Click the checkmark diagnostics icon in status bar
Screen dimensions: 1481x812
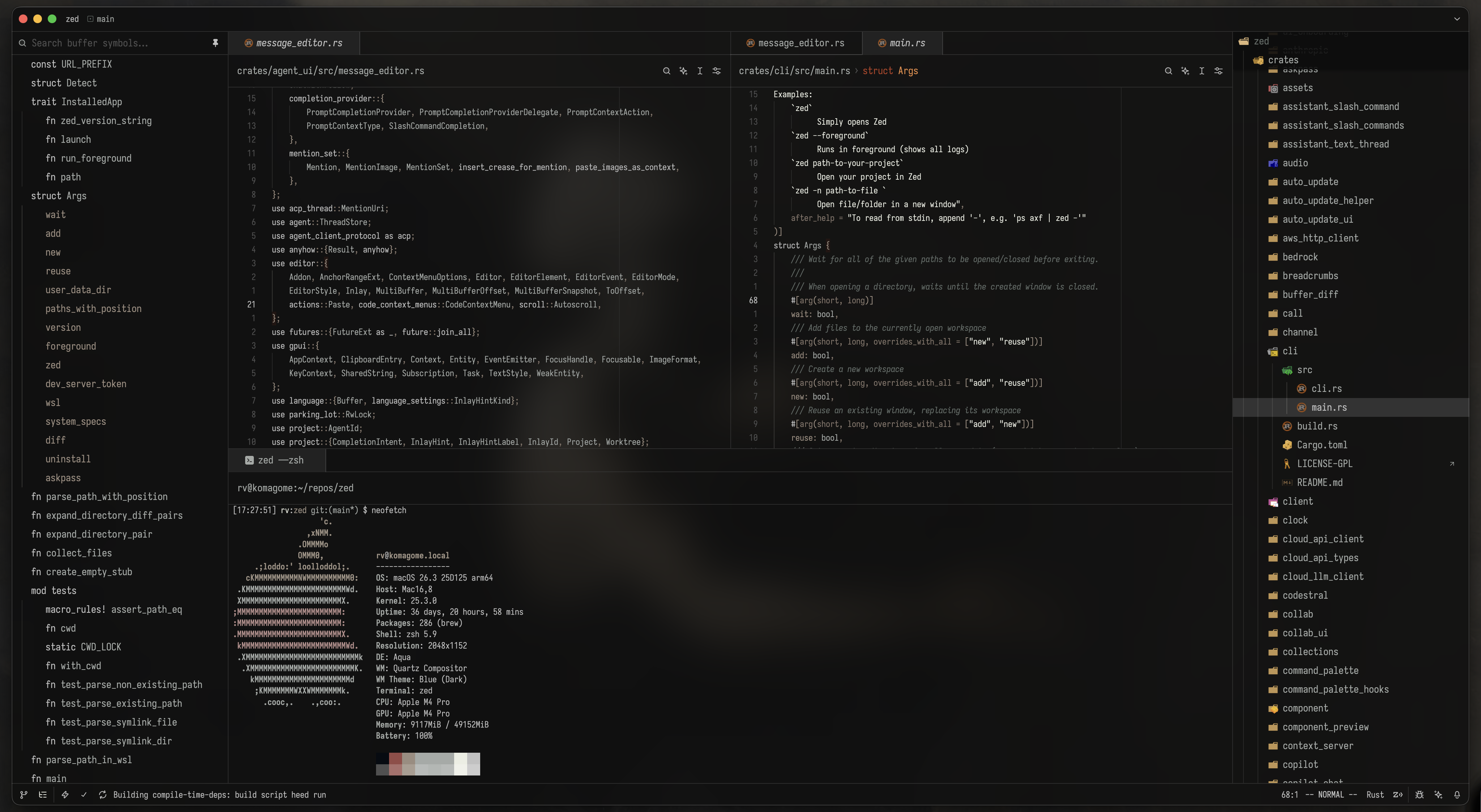(84, 795)
